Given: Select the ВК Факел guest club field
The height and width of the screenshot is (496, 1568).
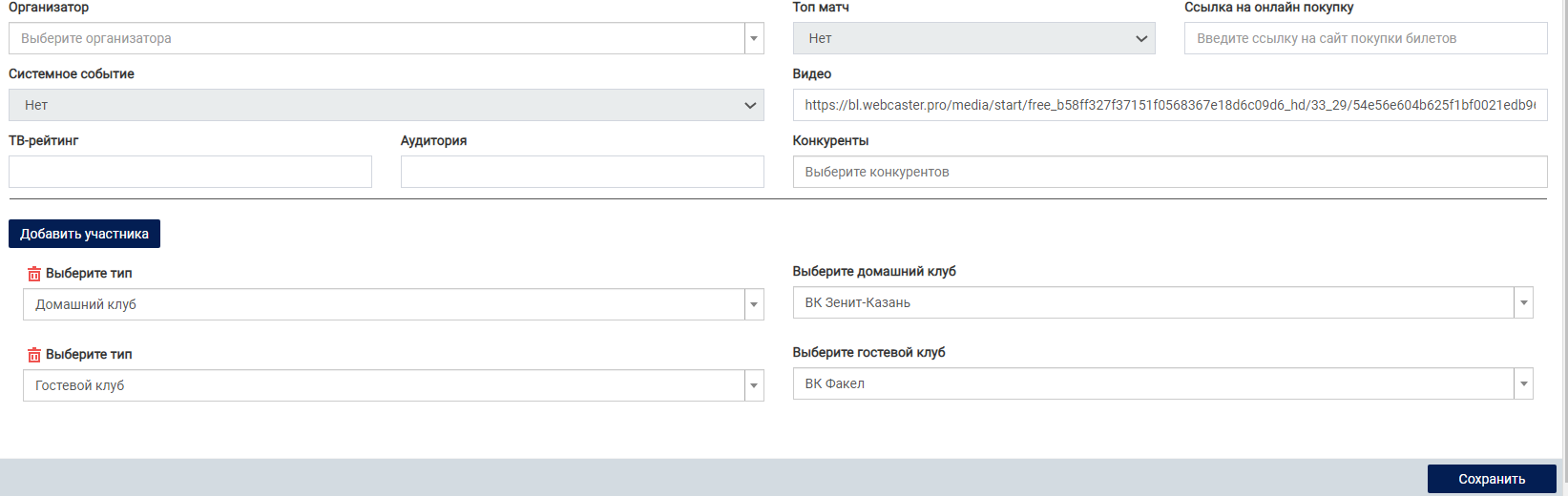Looking at the screenshot, I should pyautogui.click(x=1152, y=384).
